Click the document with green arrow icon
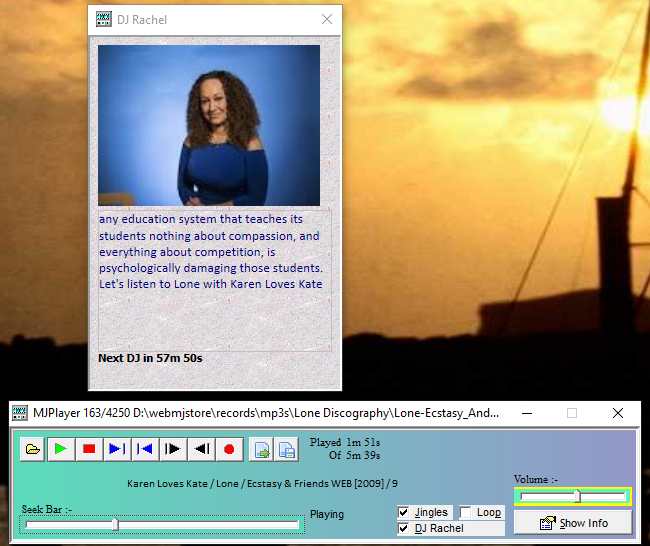650x546 pixels. tap(261, 449)
